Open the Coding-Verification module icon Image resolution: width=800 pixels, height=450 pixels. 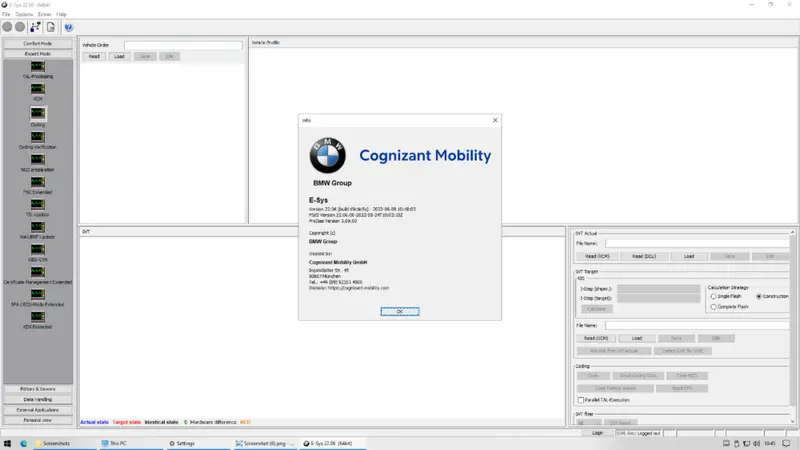pyautogui.click(x=37, y=137)
